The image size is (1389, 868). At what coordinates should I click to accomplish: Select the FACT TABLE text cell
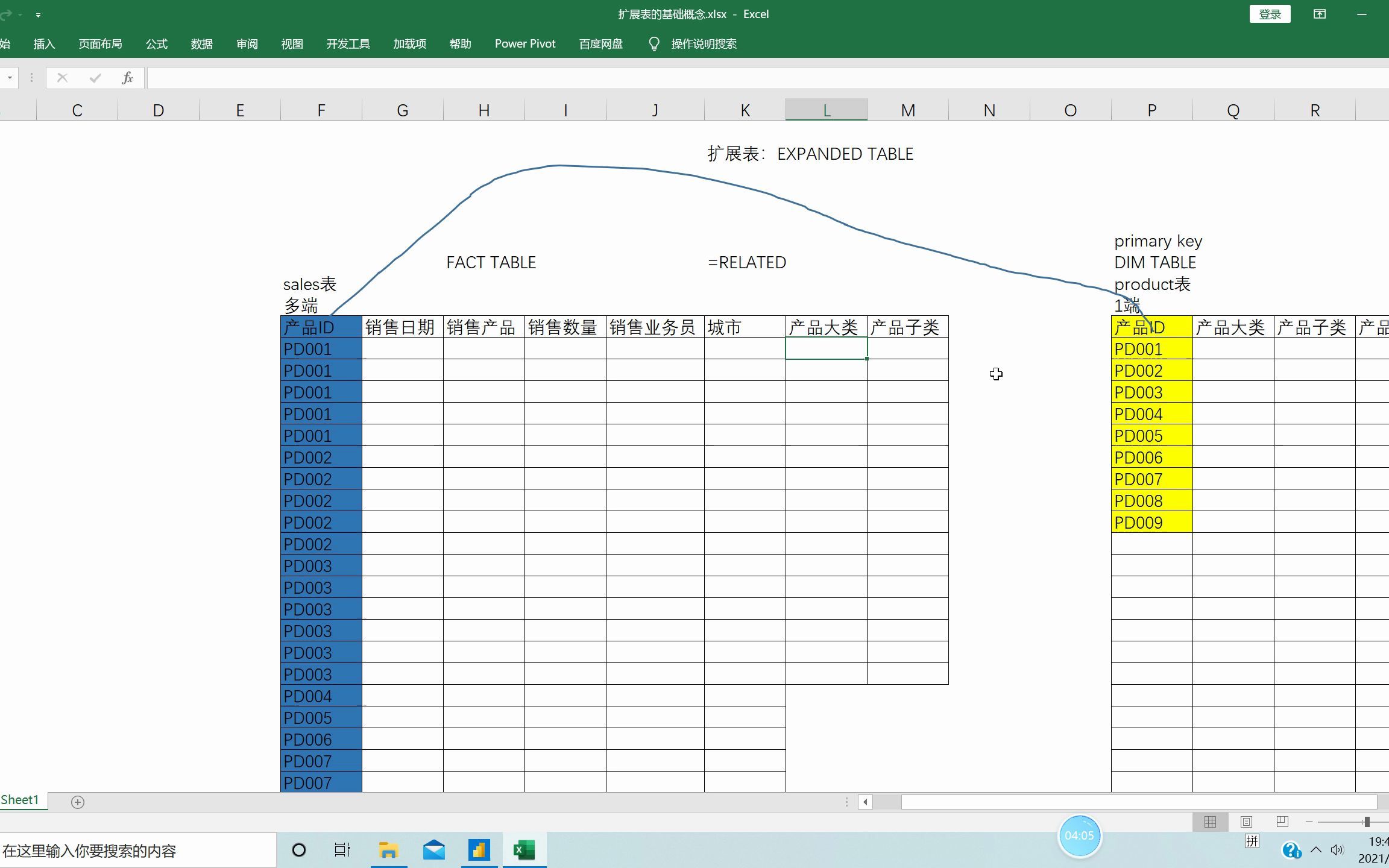(491, 262)
